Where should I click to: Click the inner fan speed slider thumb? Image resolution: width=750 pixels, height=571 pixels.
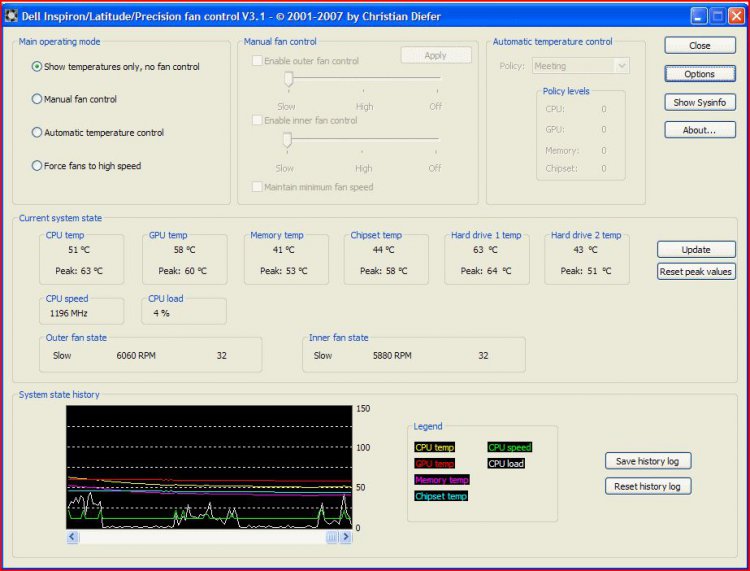click(287, 140)
